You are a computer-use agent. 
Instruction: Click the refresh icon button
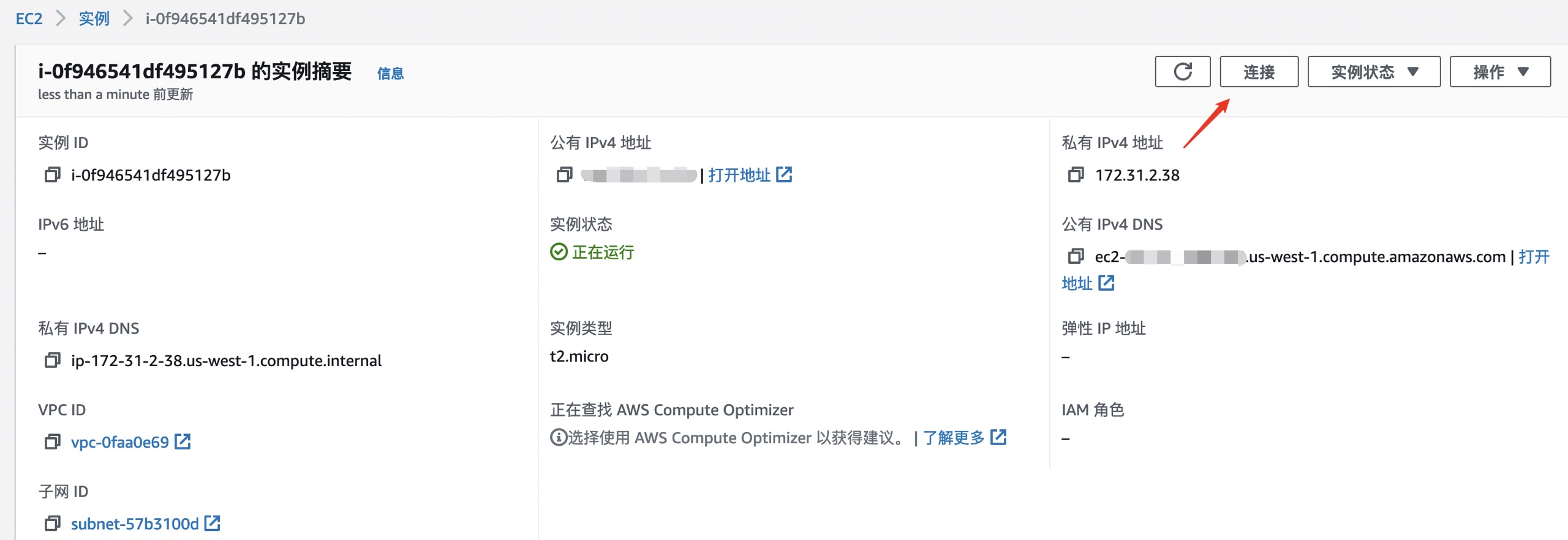click(1182, 72)
